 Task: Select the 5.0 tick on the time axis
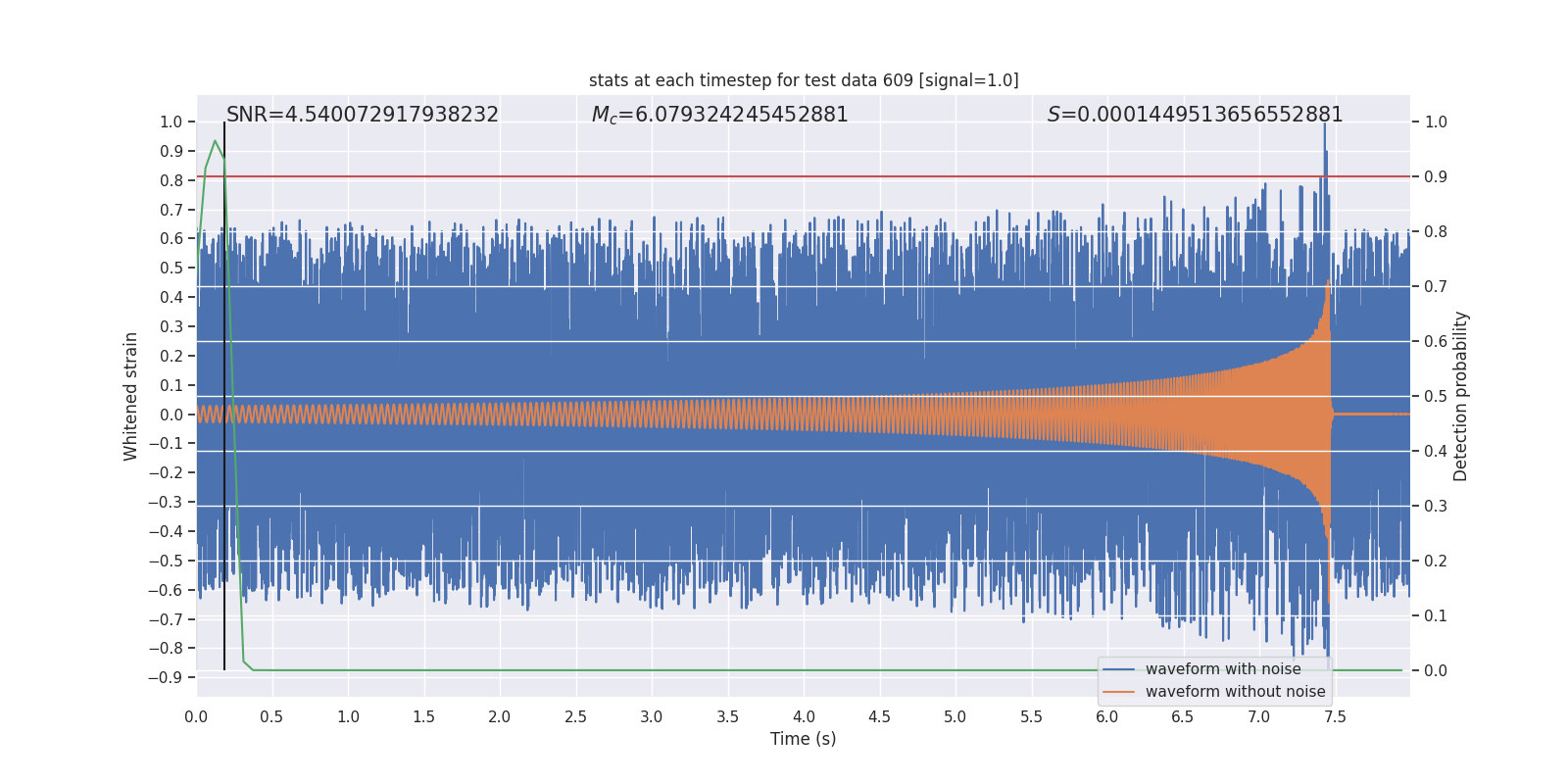point(955,717)
